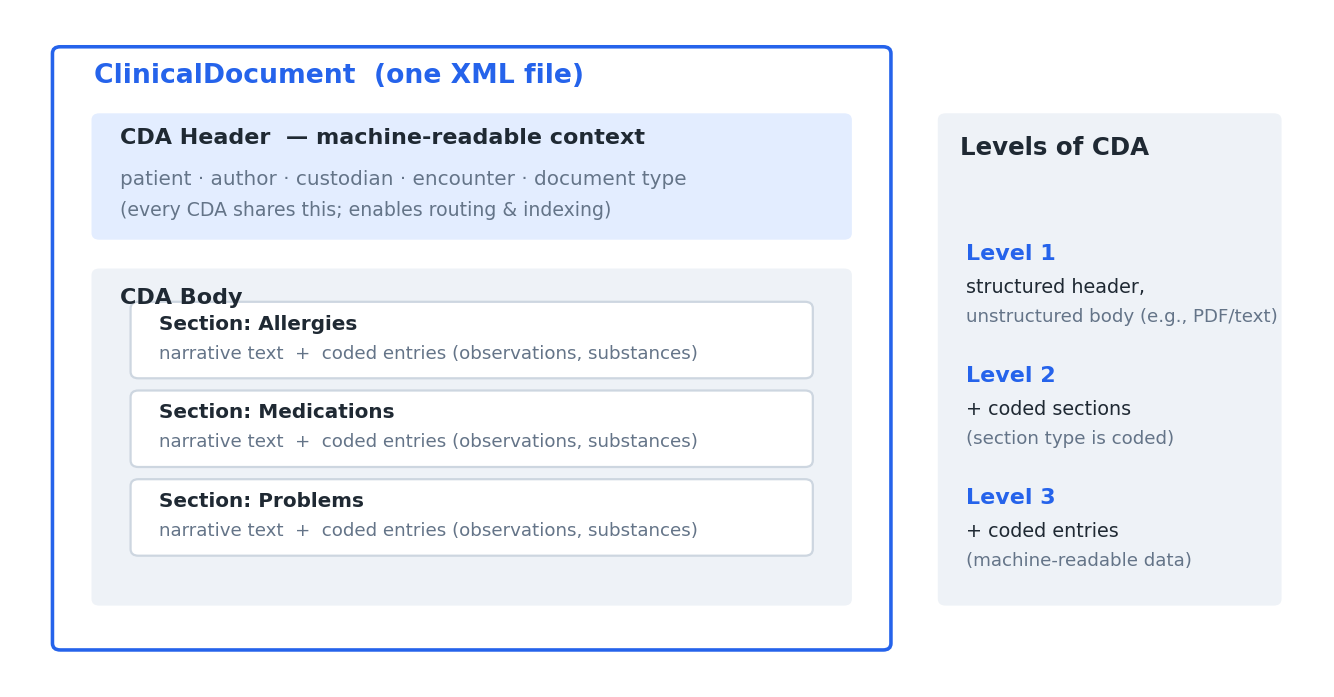Click narrative text line under Problems
Screen dimensions: 1334x697
428,531
